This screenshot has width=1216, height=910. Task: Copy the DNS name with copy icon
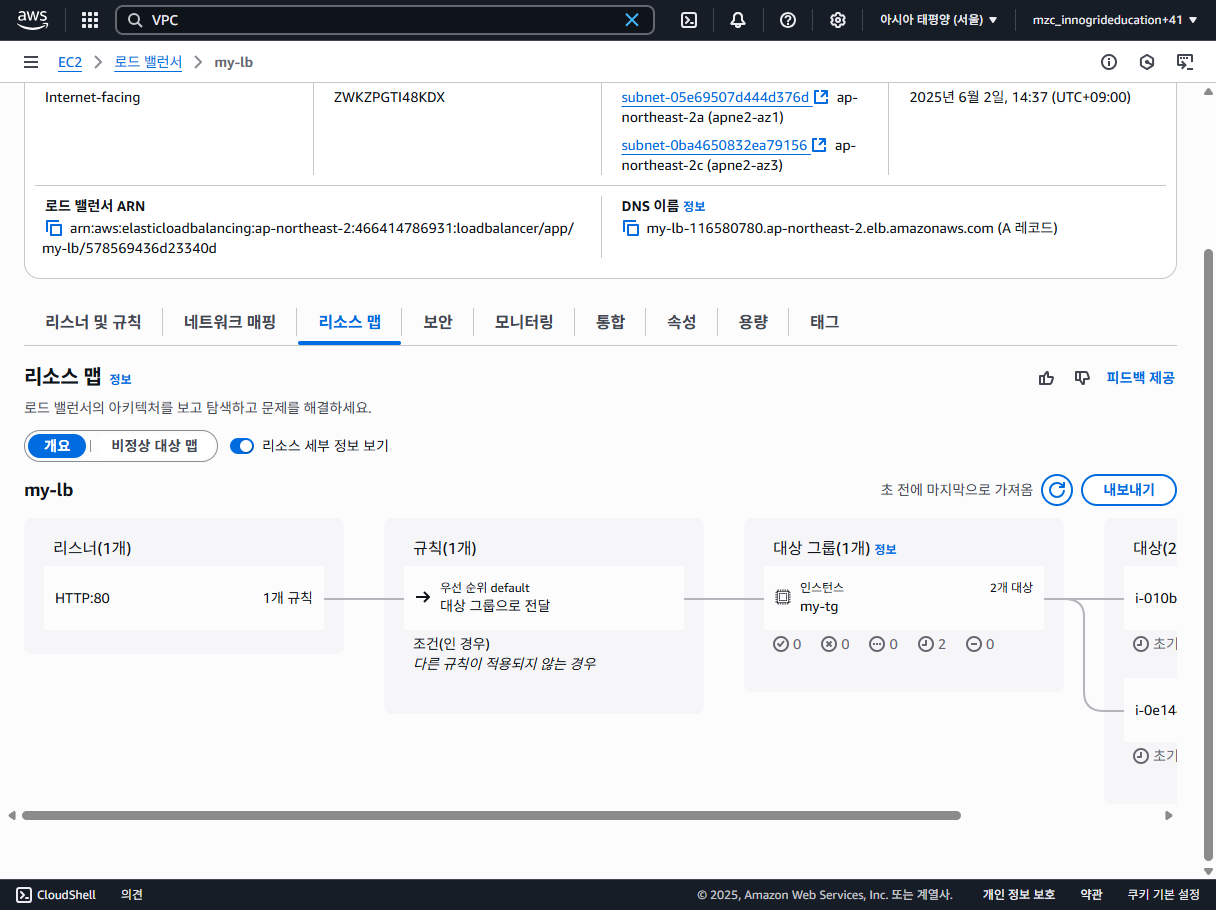pyautogui.click(x=631, y=228)
